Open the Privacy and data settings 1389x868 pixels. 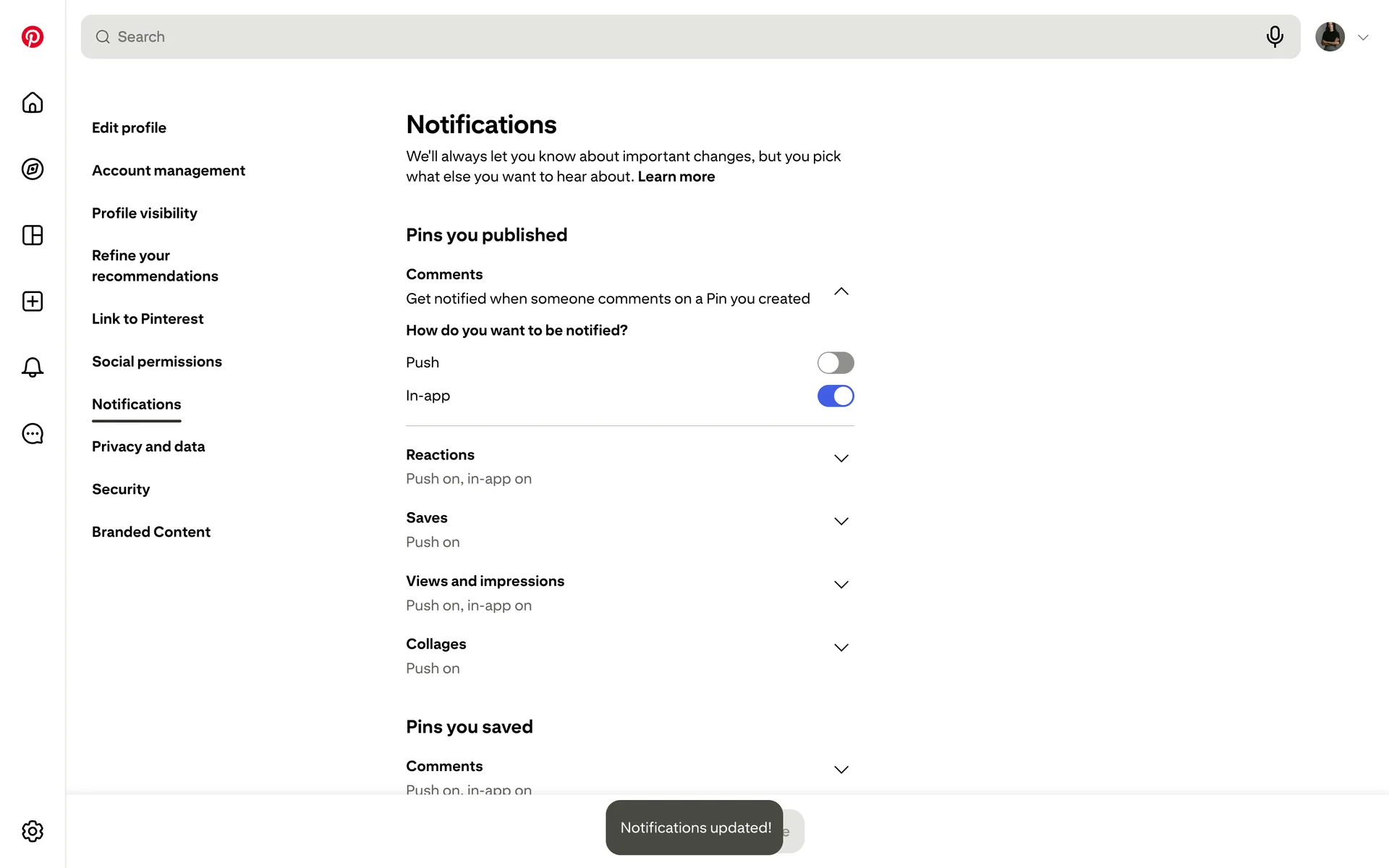[x=148, y=446]
